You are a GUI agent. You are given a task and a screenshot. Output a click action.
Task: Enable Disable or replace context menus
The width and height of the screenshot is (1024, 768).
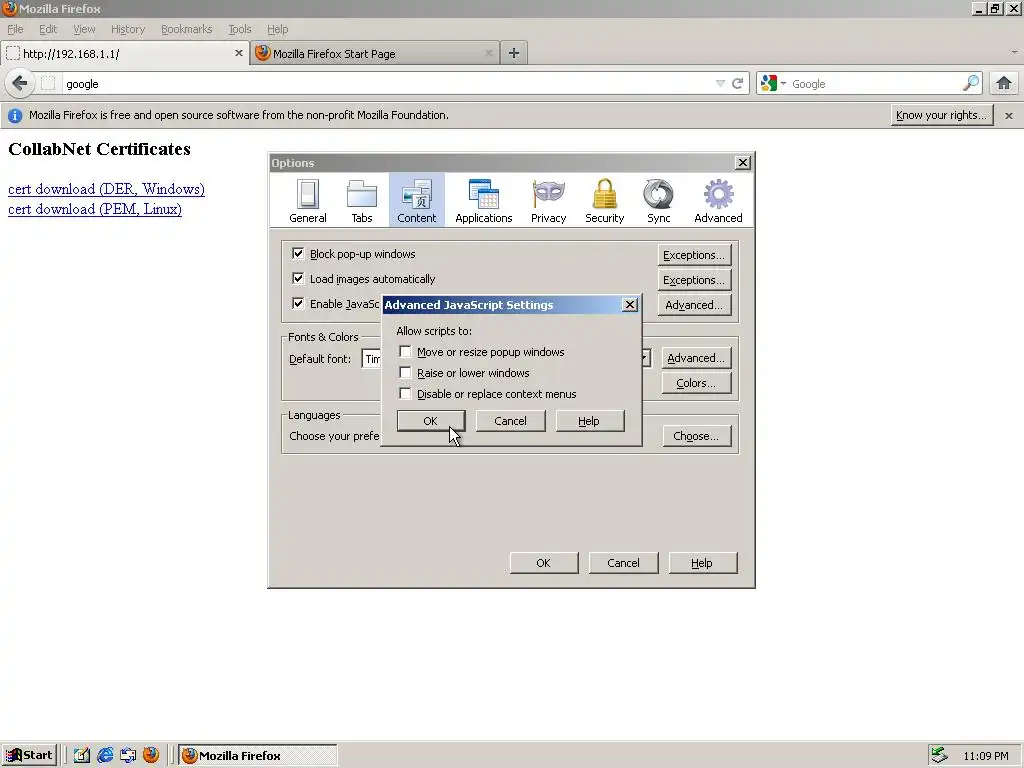click(x=405, y=394)
